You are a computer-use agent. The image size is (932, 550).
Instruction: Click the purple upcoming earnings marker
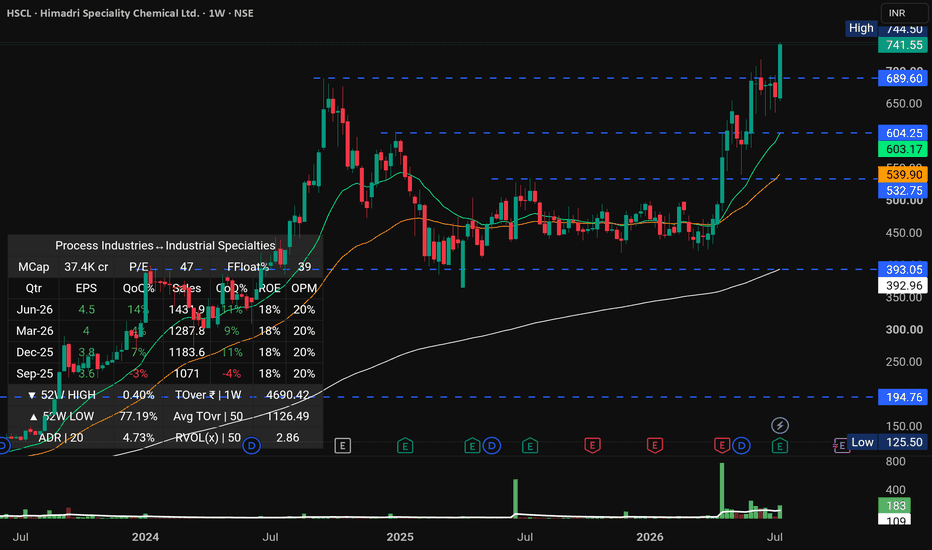pyautogui.click(x=841, y=445)
